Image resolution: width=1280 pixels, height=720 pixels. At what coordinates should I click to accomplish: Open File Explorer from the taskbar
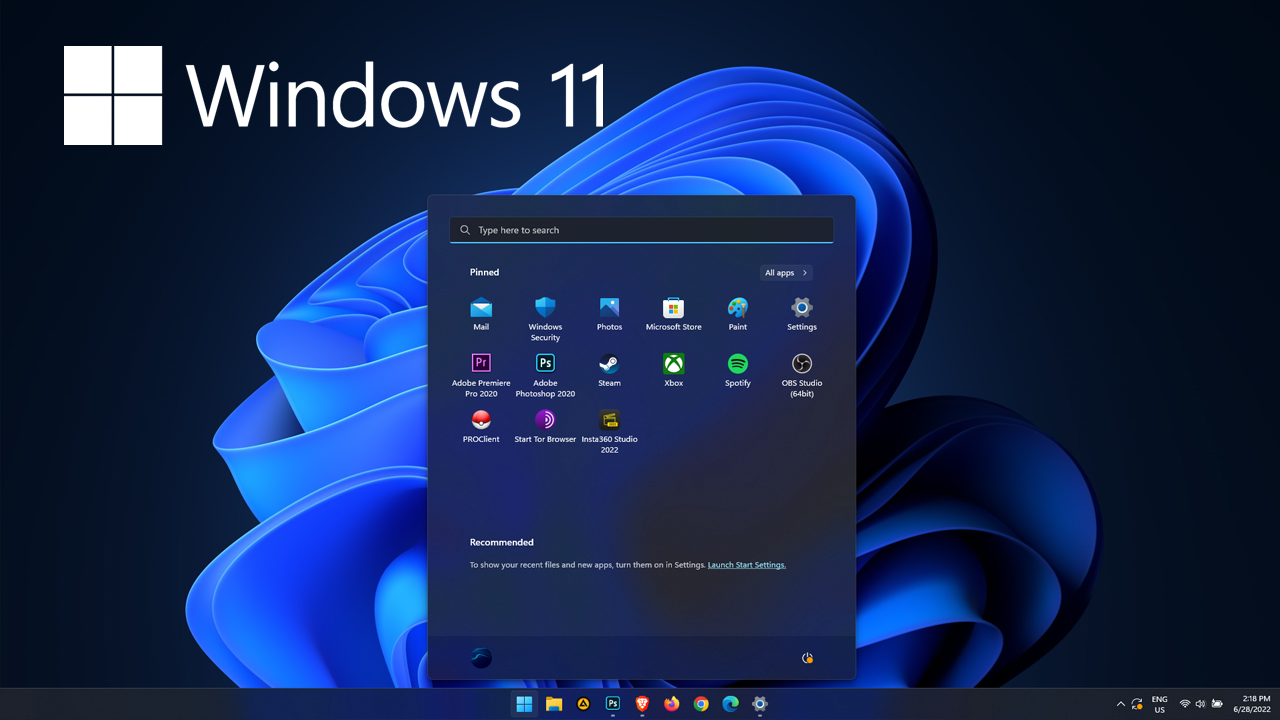[554, 704]
